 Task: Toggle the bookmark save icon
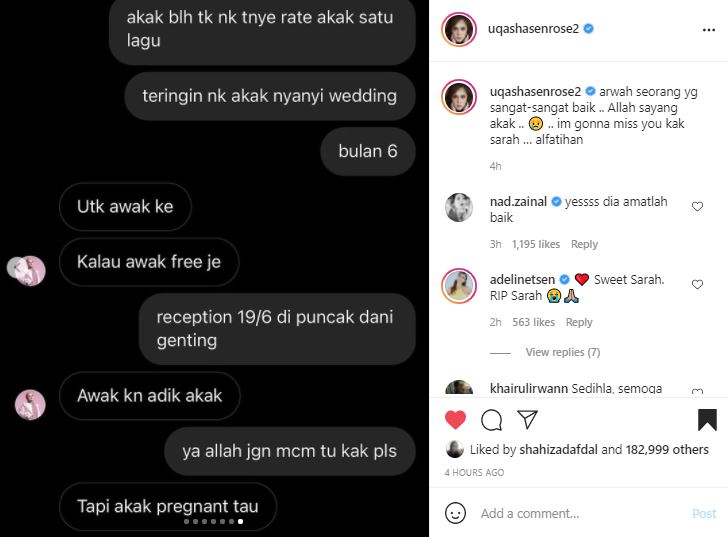[x=707, y=420]
